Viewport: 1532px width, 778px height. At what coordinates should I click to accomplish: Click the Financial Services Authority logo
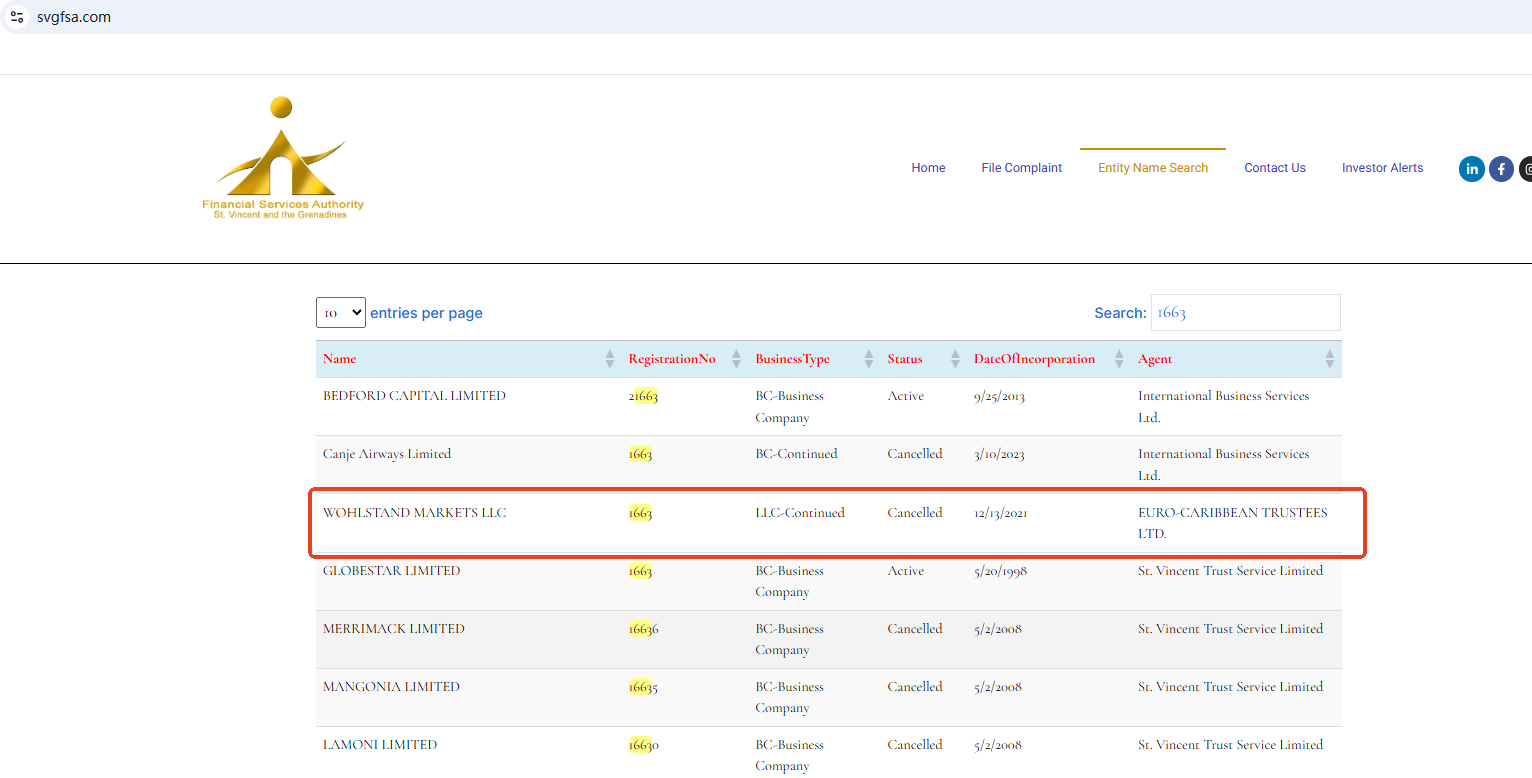point(283,158)
